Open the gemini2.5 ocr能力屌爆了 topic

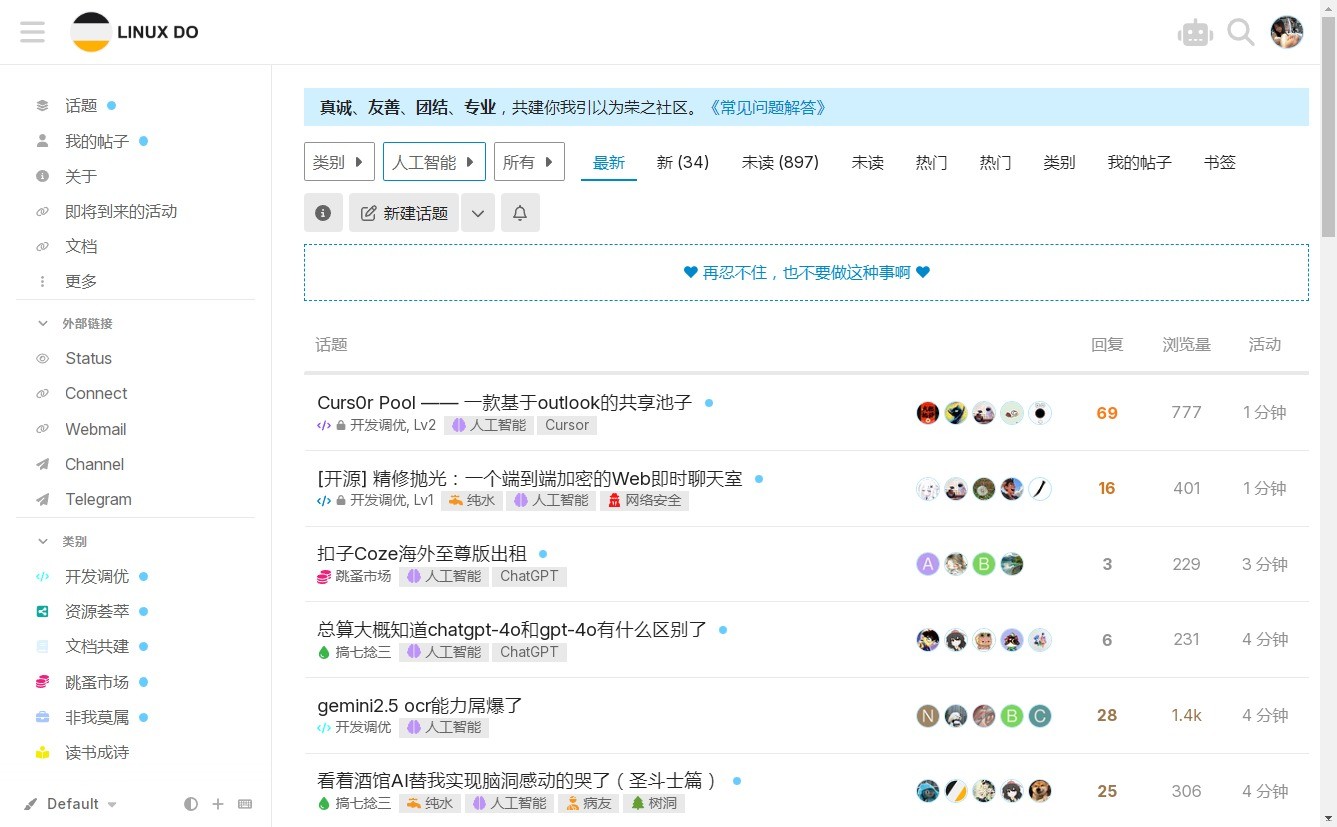[420, 705]
